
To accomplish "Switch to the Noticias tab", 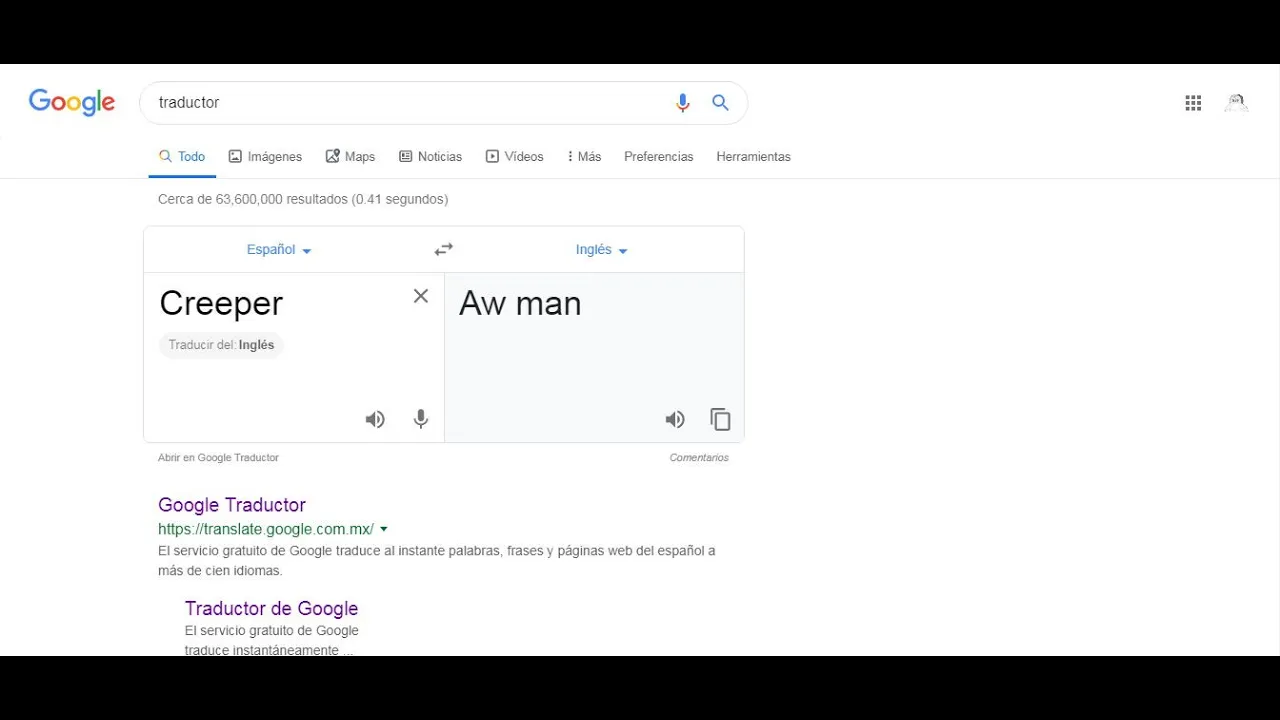I will tap(430, 156).
